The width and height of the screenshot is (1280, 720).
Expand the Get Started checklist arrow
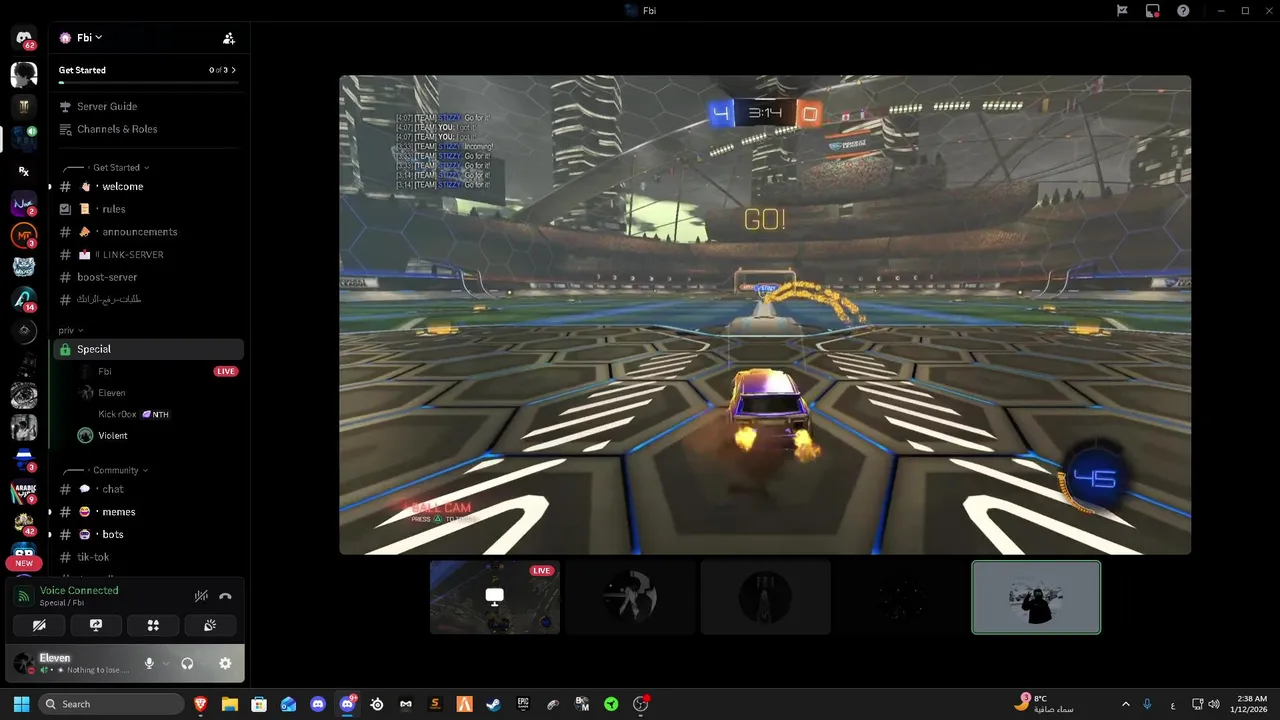tap(233, 70)
